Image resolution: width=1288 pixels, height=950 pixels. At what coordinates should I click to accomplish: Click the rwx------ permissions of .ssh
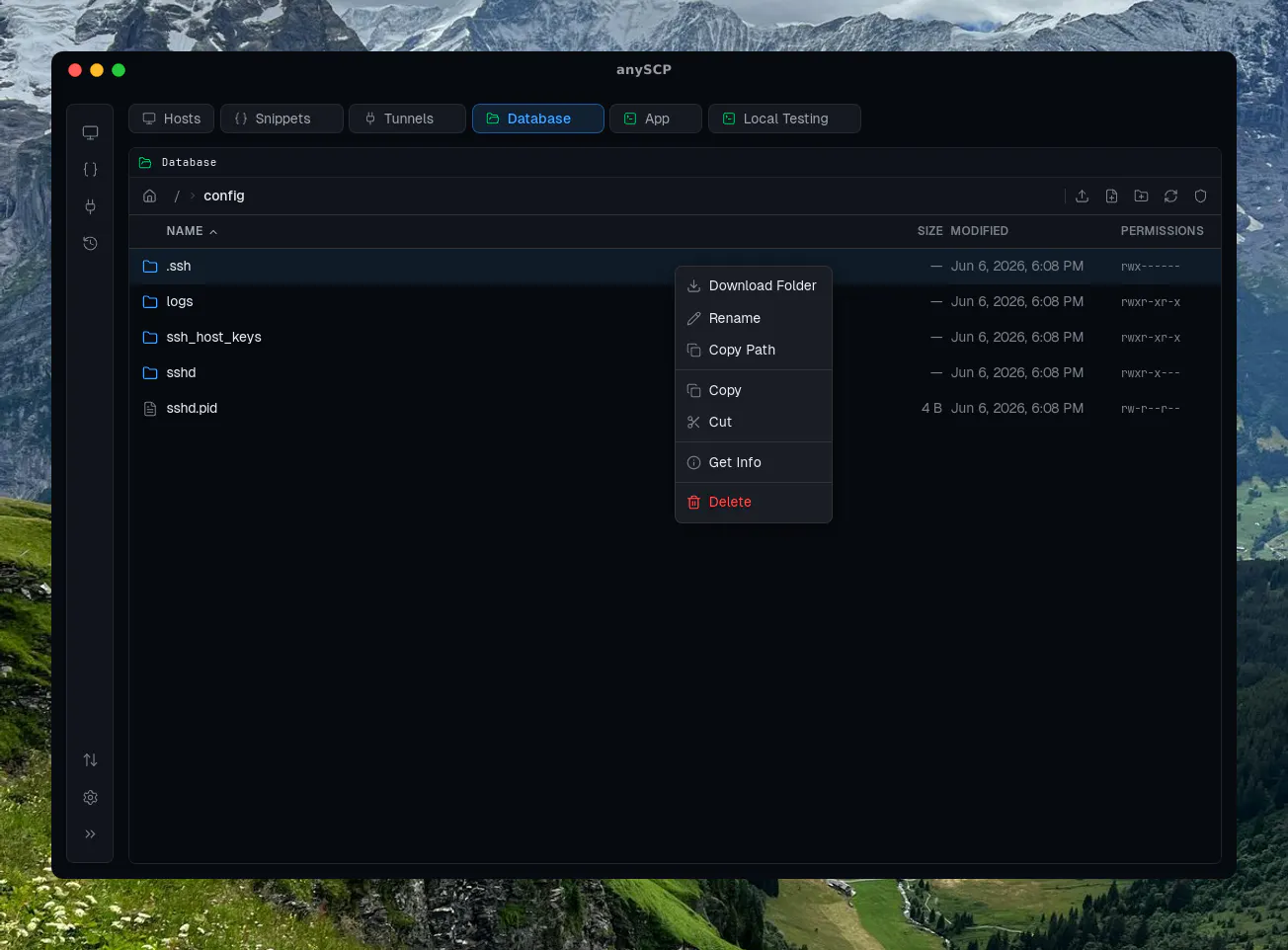(1151, 267)
